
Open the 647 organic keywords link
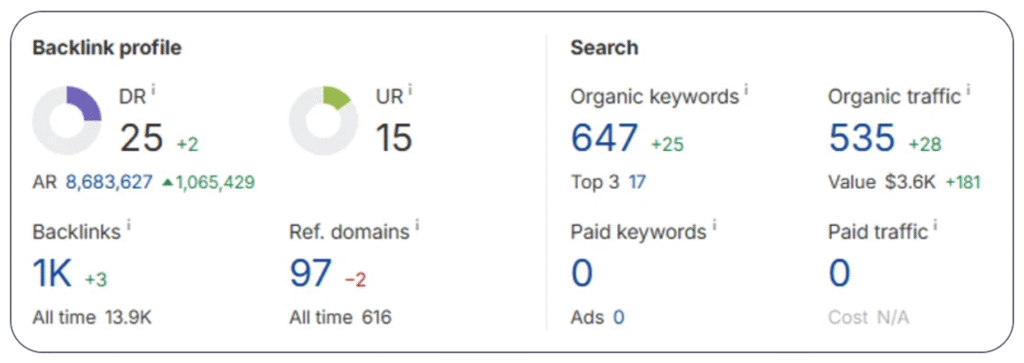605,138
